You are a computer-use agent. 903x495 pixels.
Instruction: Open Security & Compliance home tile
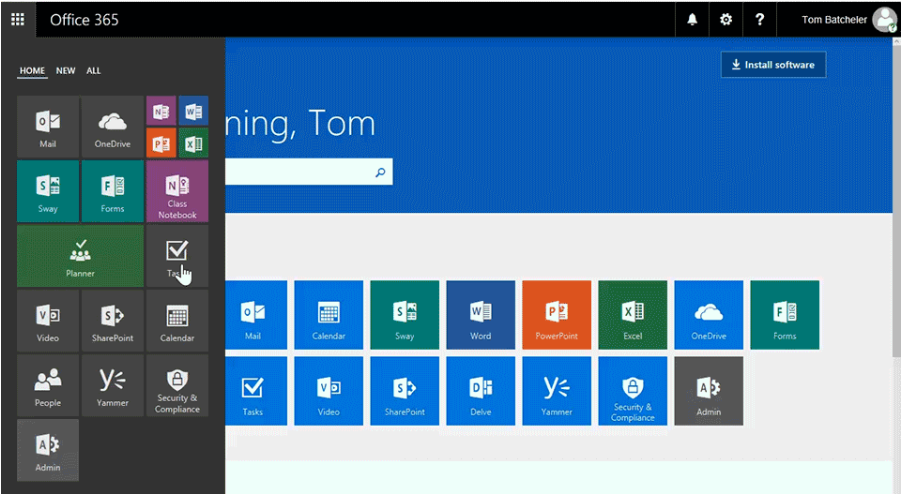[633, 391]
